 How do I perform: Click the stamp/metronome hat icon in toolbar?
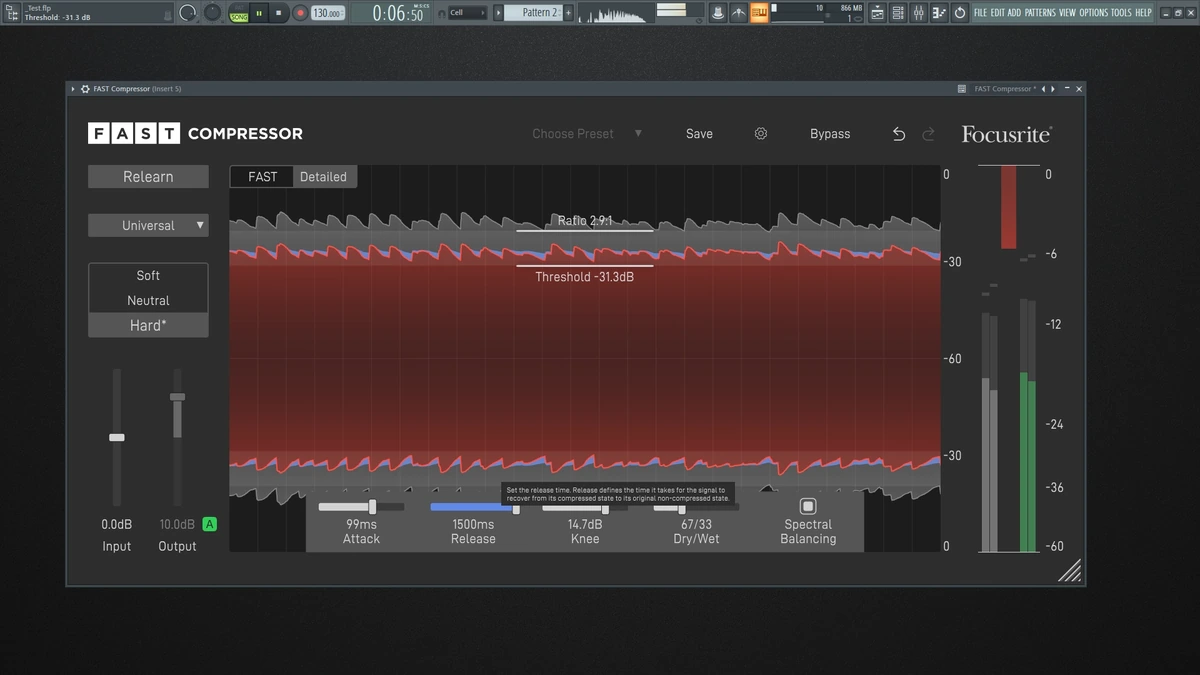(x=718, y=13)
